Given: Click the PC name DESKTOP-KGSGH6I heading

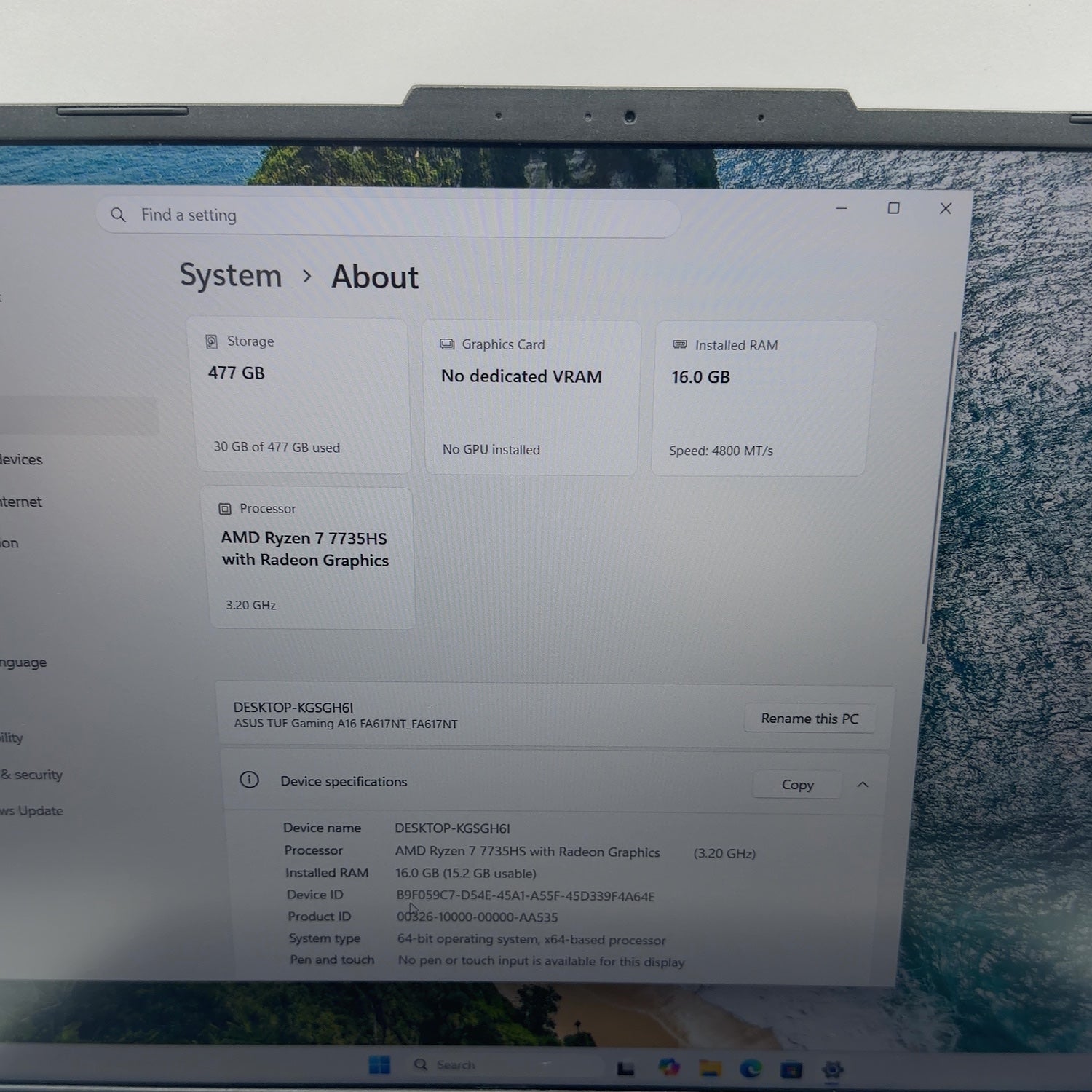Looking at the screenshot, I should click(293, 708).
